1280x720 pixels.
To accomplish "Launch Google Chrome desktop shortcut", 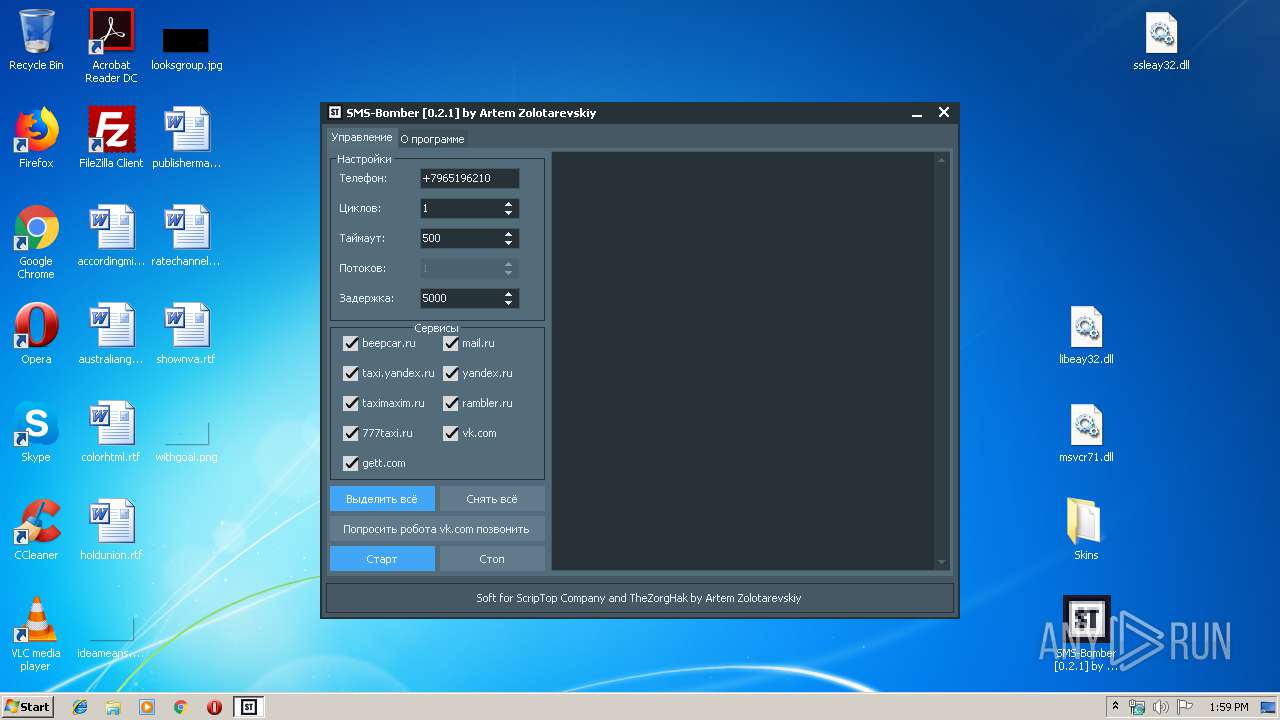I will pos(36,242).
